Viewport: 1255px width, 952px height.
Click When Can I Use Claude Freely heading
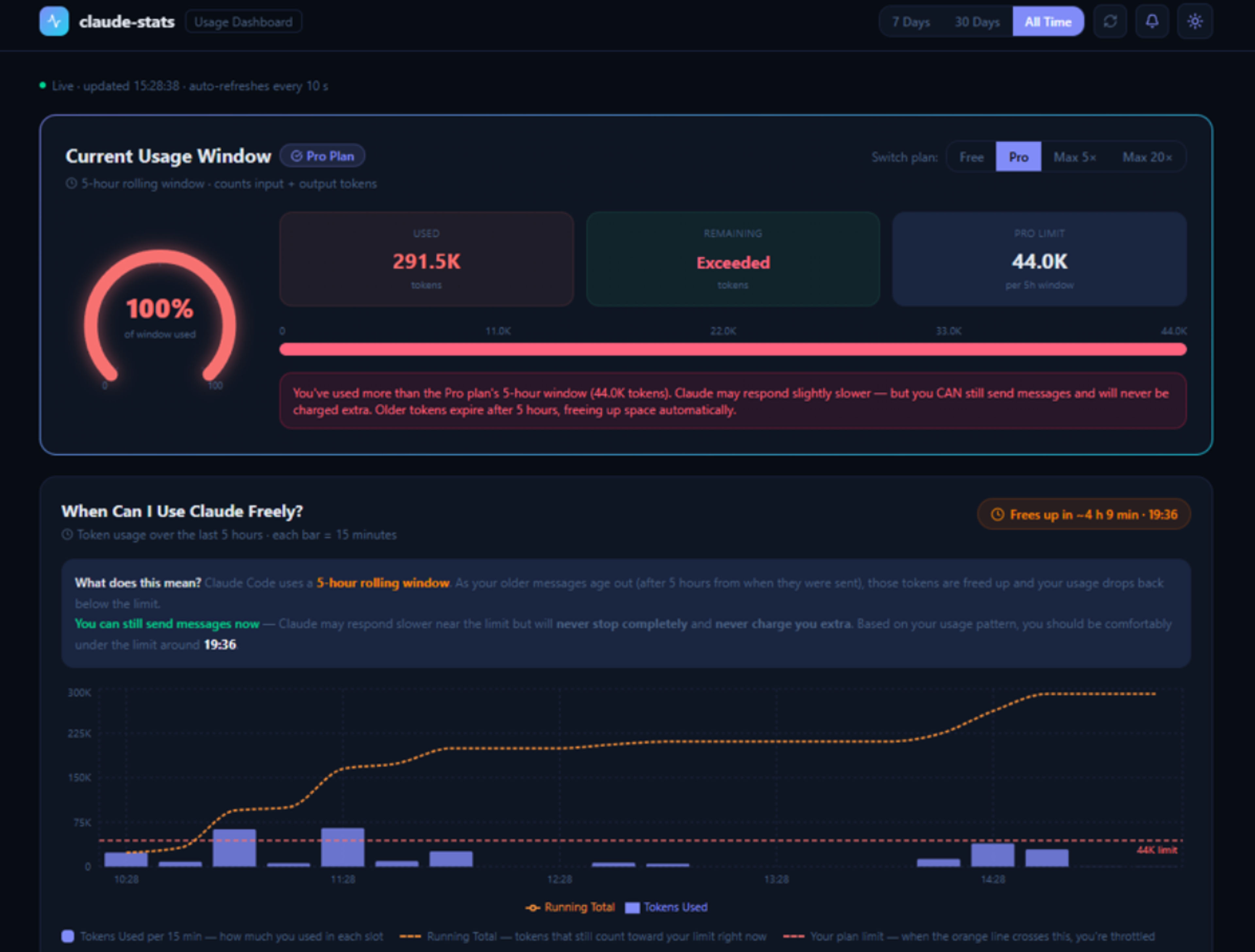coord(182,511)
